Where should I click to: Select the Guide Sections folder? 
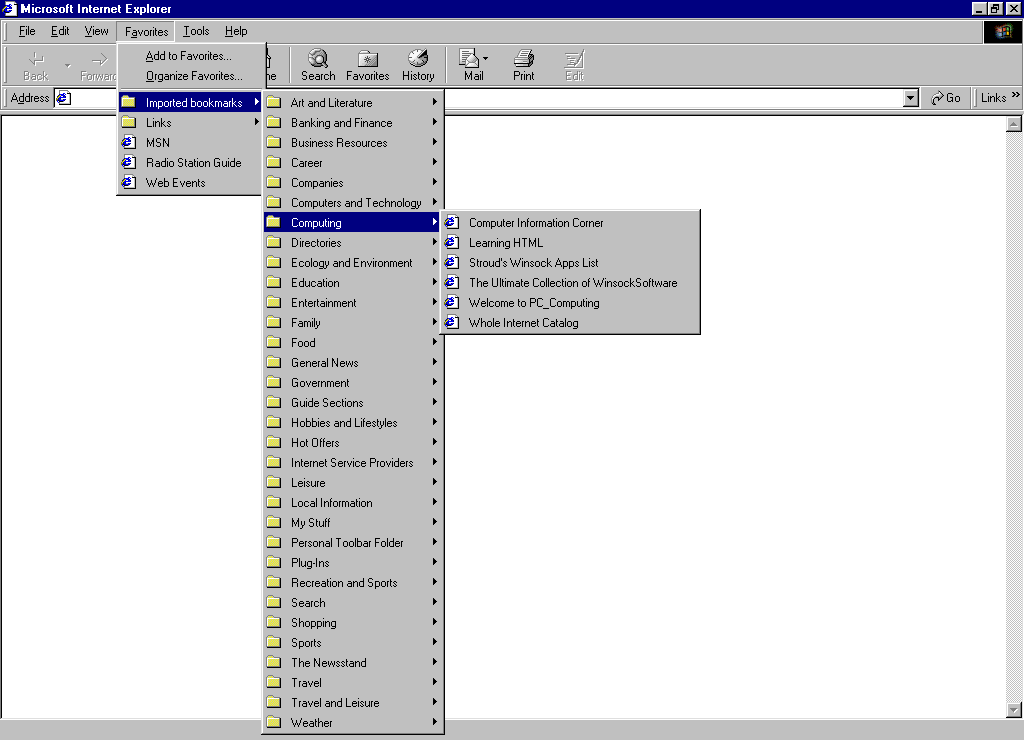353,402
